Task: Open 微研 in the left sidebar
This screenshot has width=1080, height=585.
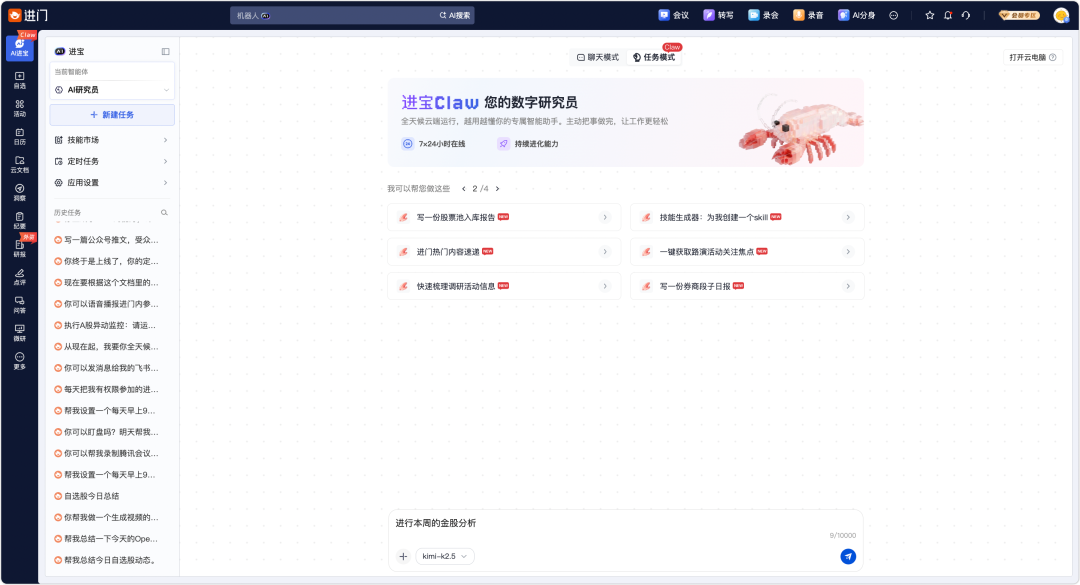Action: pos(19,333)
